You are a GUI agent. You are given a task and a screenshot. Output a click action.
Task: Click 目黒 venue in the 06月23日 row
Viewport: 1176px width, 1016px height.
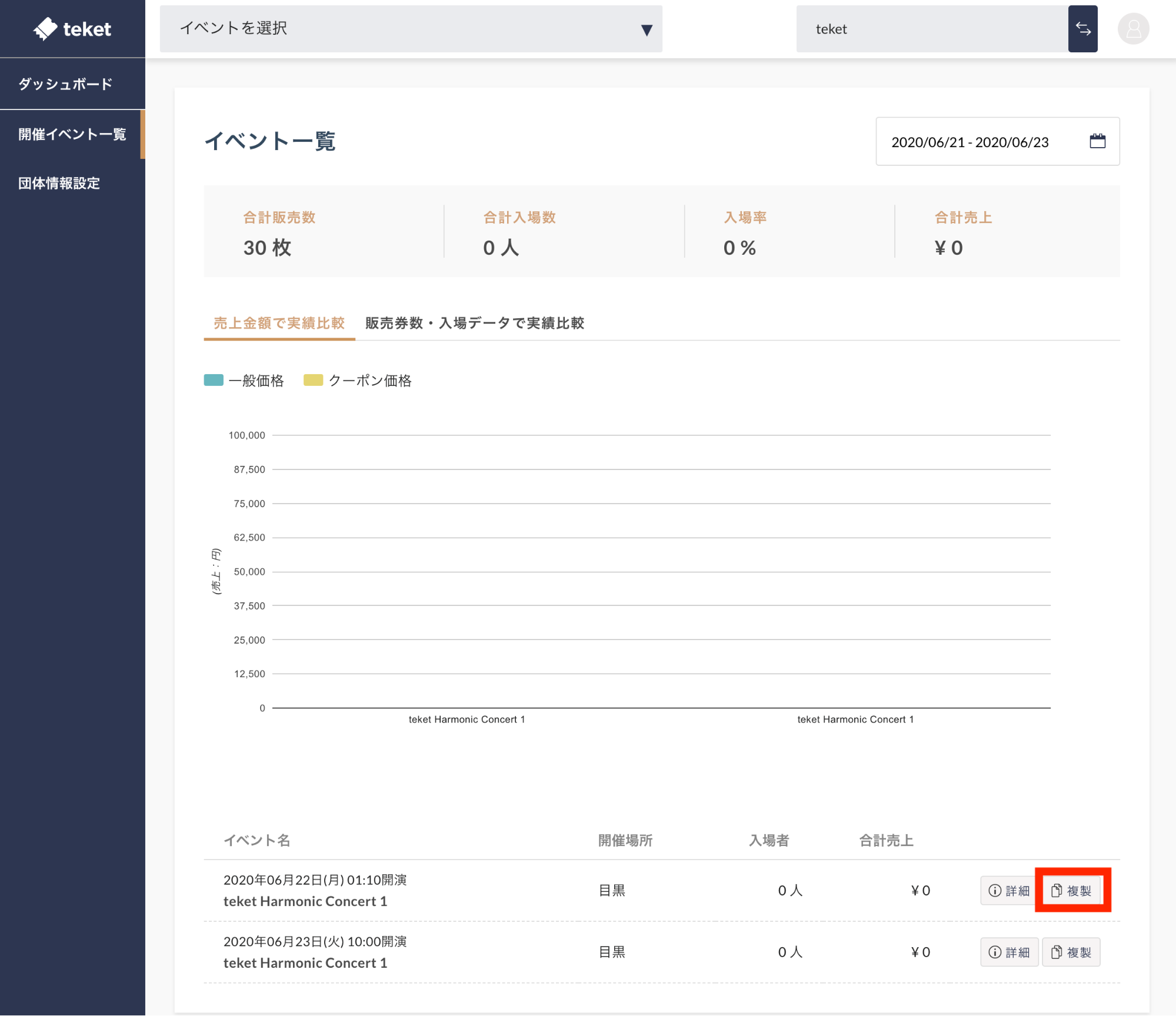612,952
